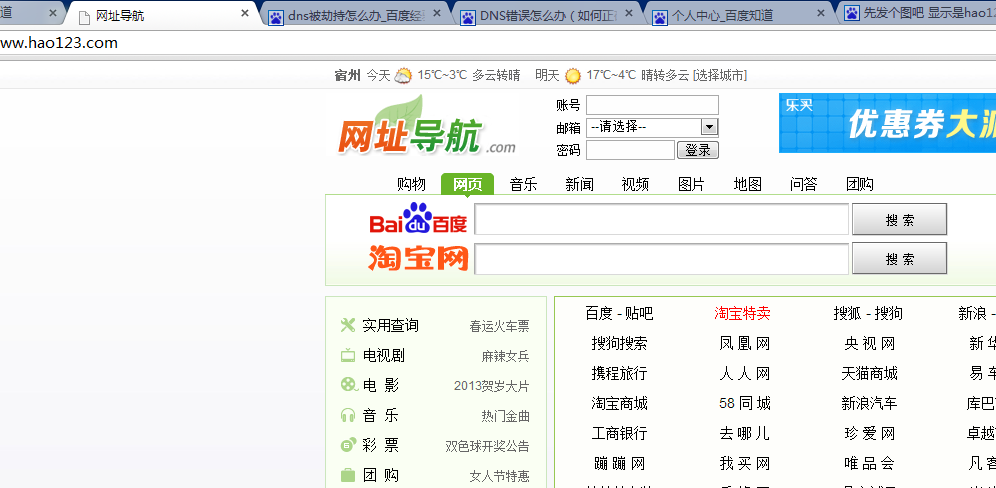Viewport: 996px width, 488px height.
Task: Select the 地图 search category
Action: [748, 184]
